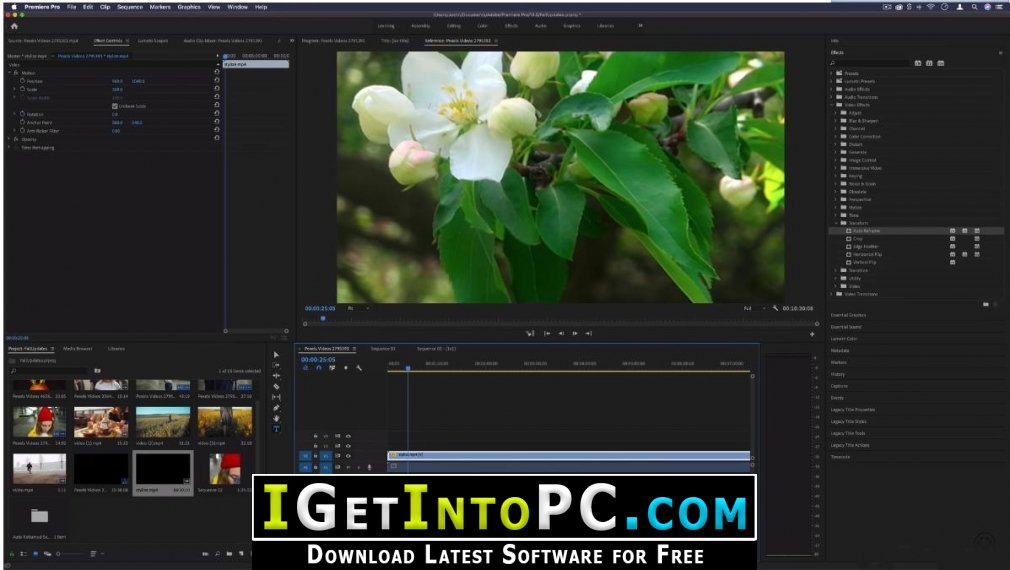Toggle Anchor Point animation stopwatch
The image size is (1010, 570).
click(x=23, y=122)
